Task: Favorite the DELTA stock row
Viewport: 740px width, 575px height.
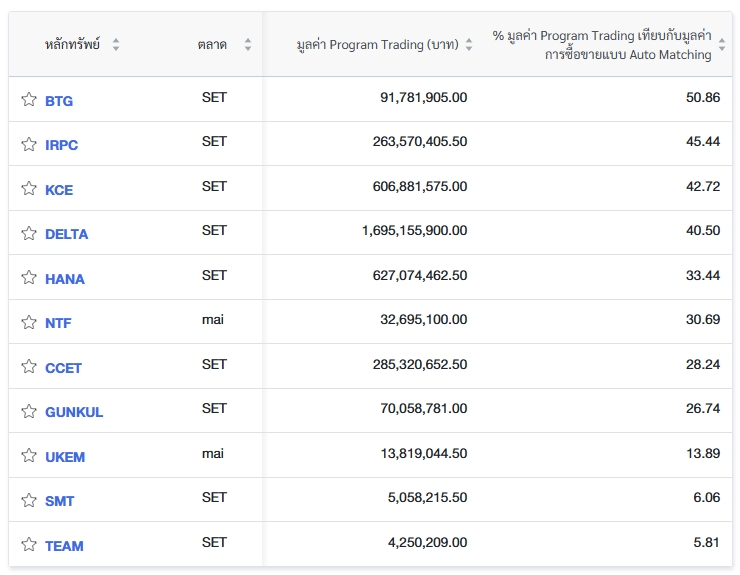Action: pos(29,233)
